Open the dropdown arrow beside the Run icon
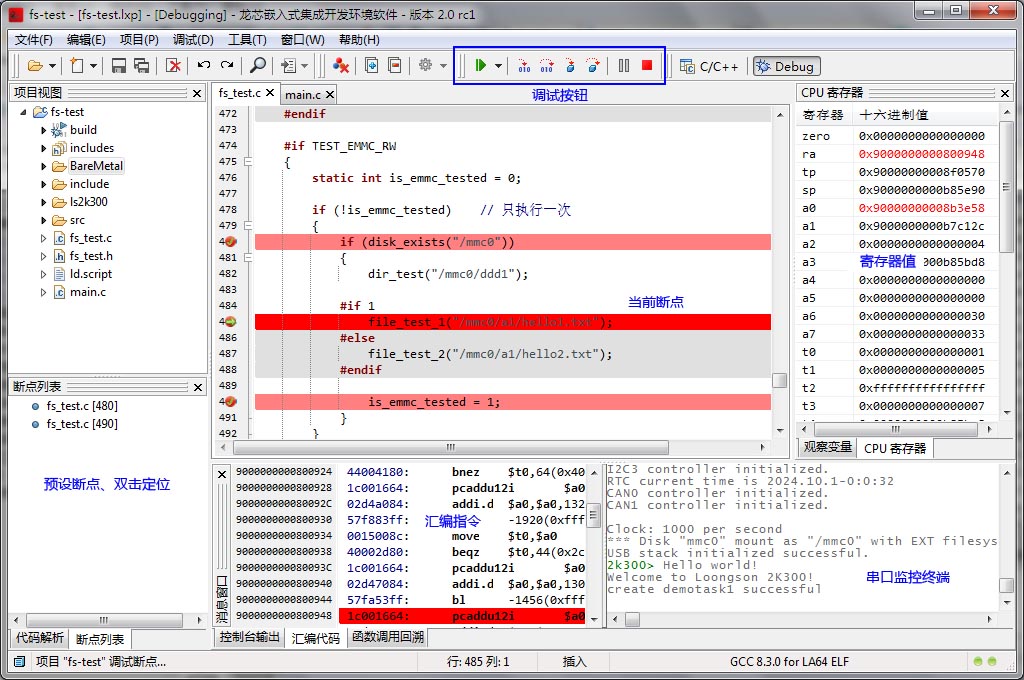The image size is (1024, 680). (x=498, y=66)
